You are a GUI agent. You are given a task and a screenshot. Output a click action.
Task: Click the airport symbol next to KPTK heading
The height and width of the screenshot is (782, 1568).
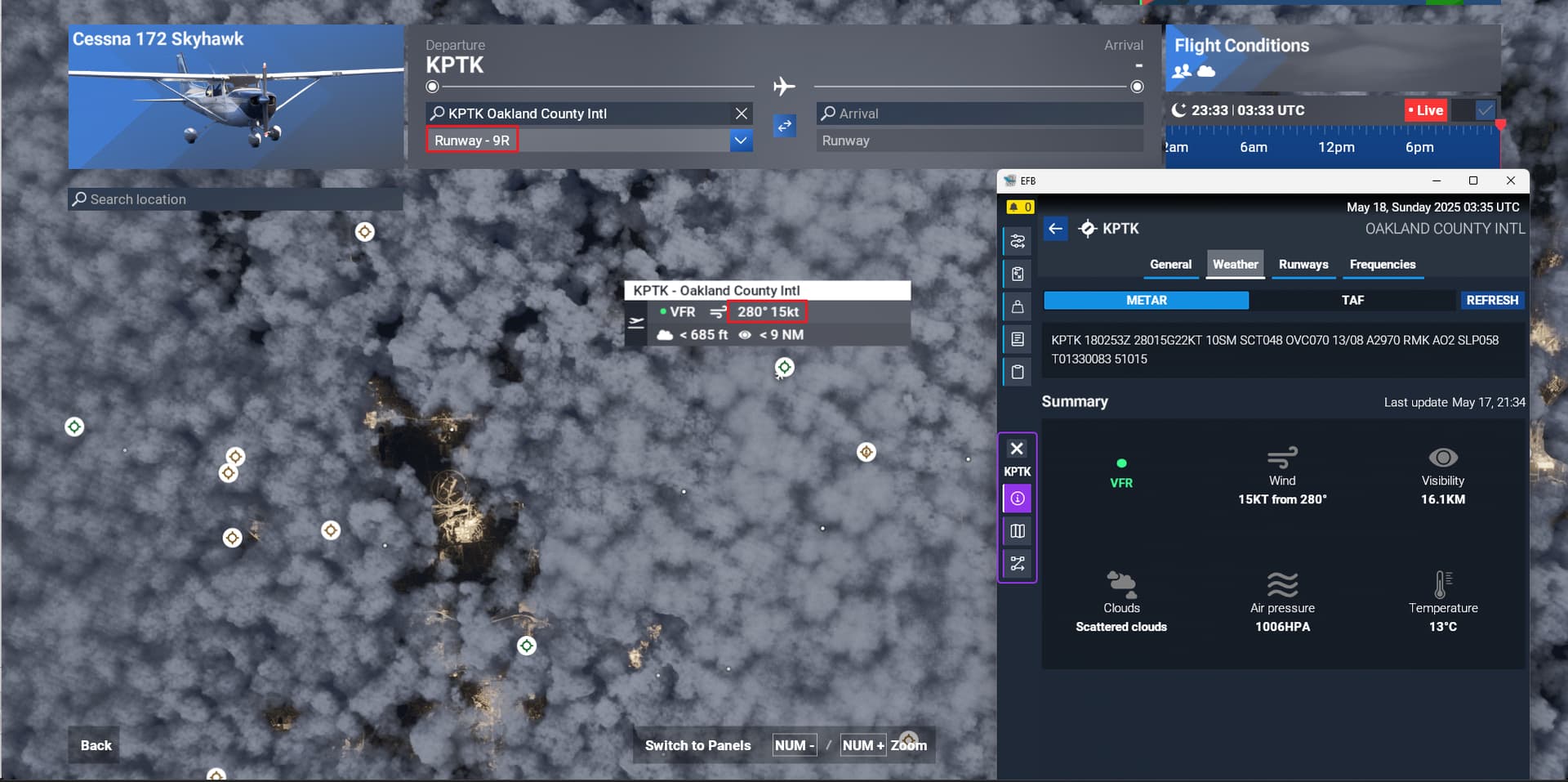click(1087, 229)
